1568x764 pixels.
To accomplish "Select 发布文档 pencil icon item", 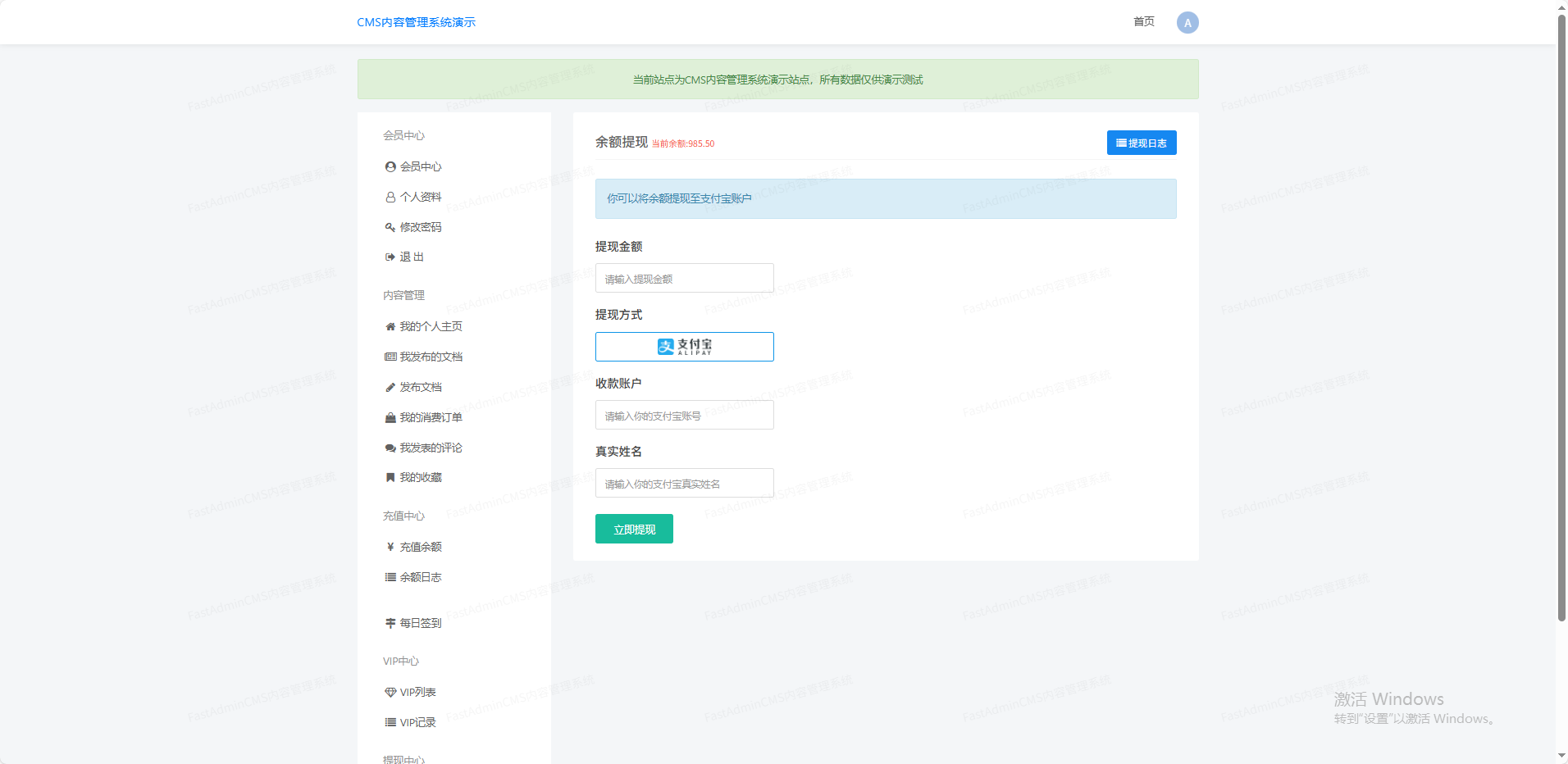I will coord(413,387).
